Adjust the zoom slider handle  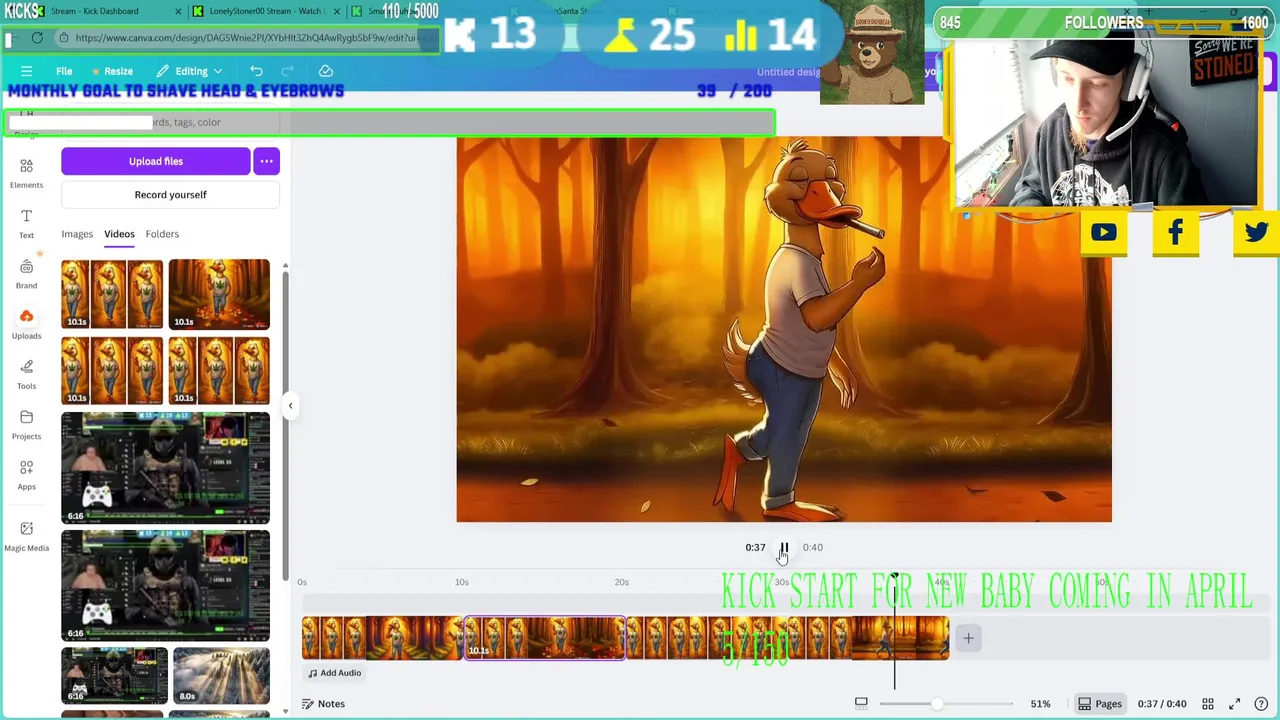coord(936,704)
